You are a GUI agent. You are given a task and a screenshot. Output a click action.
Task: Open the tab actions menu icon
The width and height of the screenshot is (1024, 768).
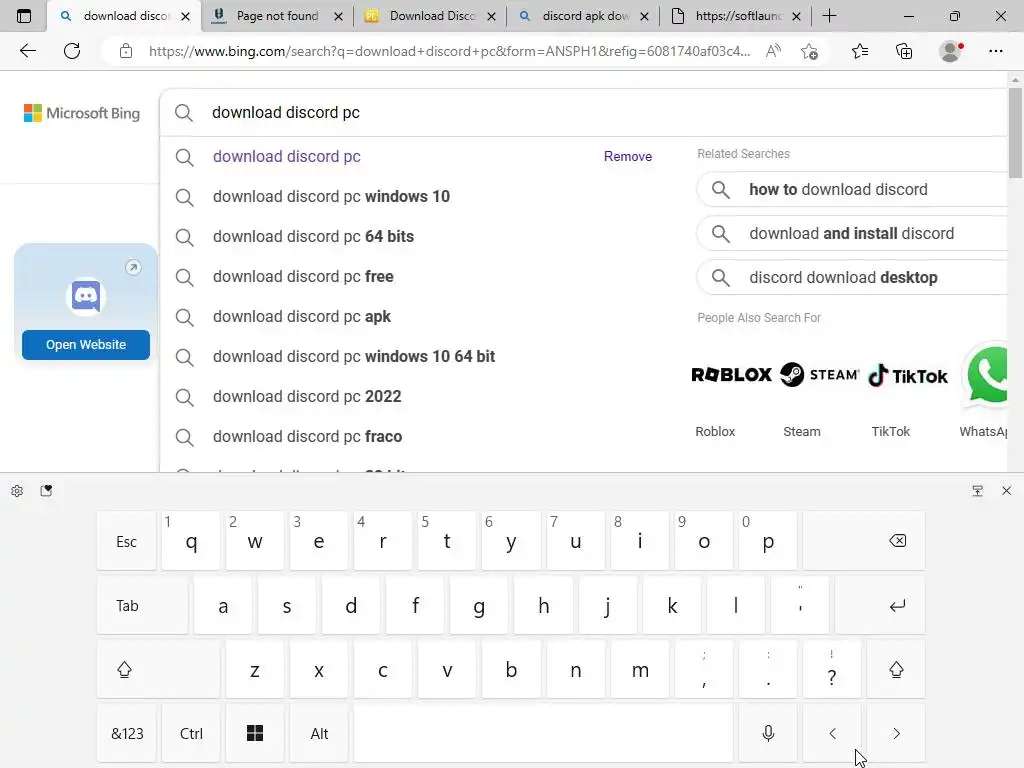pos(24,16)
